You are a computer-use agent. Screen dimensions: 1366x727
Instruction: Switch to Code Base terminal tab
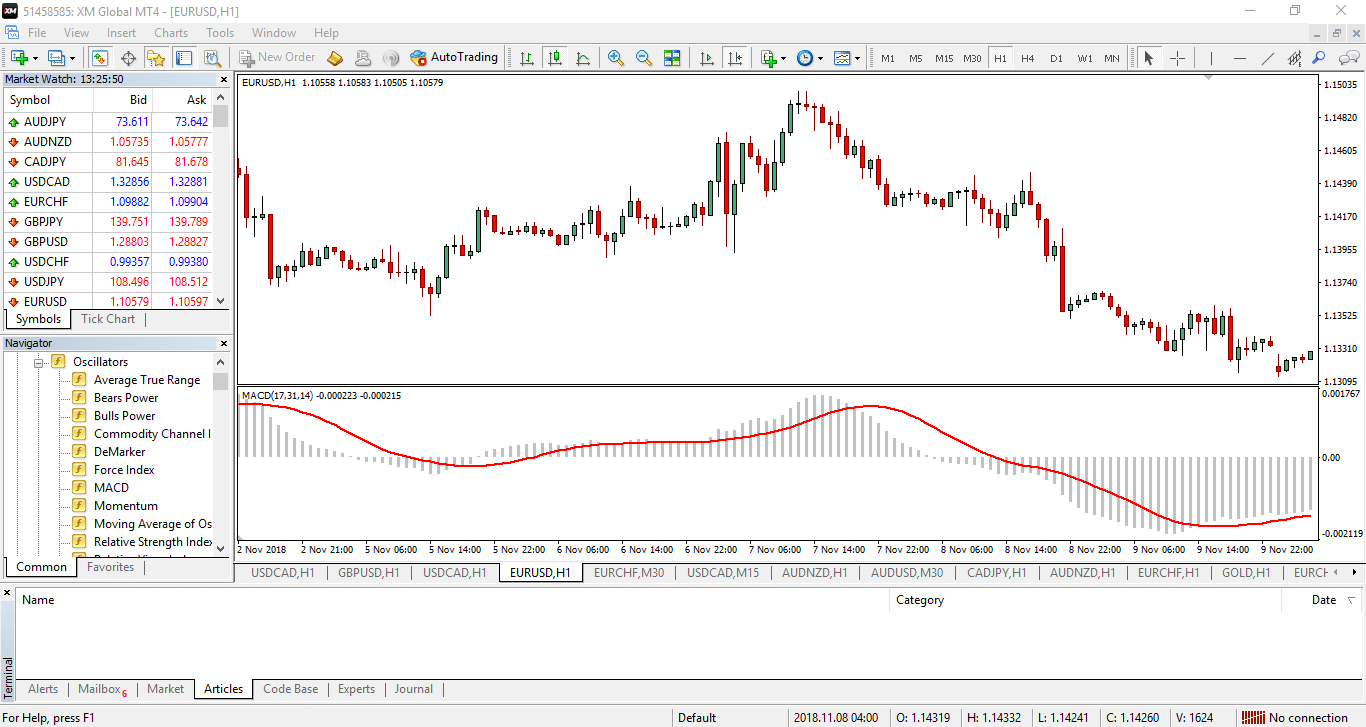(291, 689)
